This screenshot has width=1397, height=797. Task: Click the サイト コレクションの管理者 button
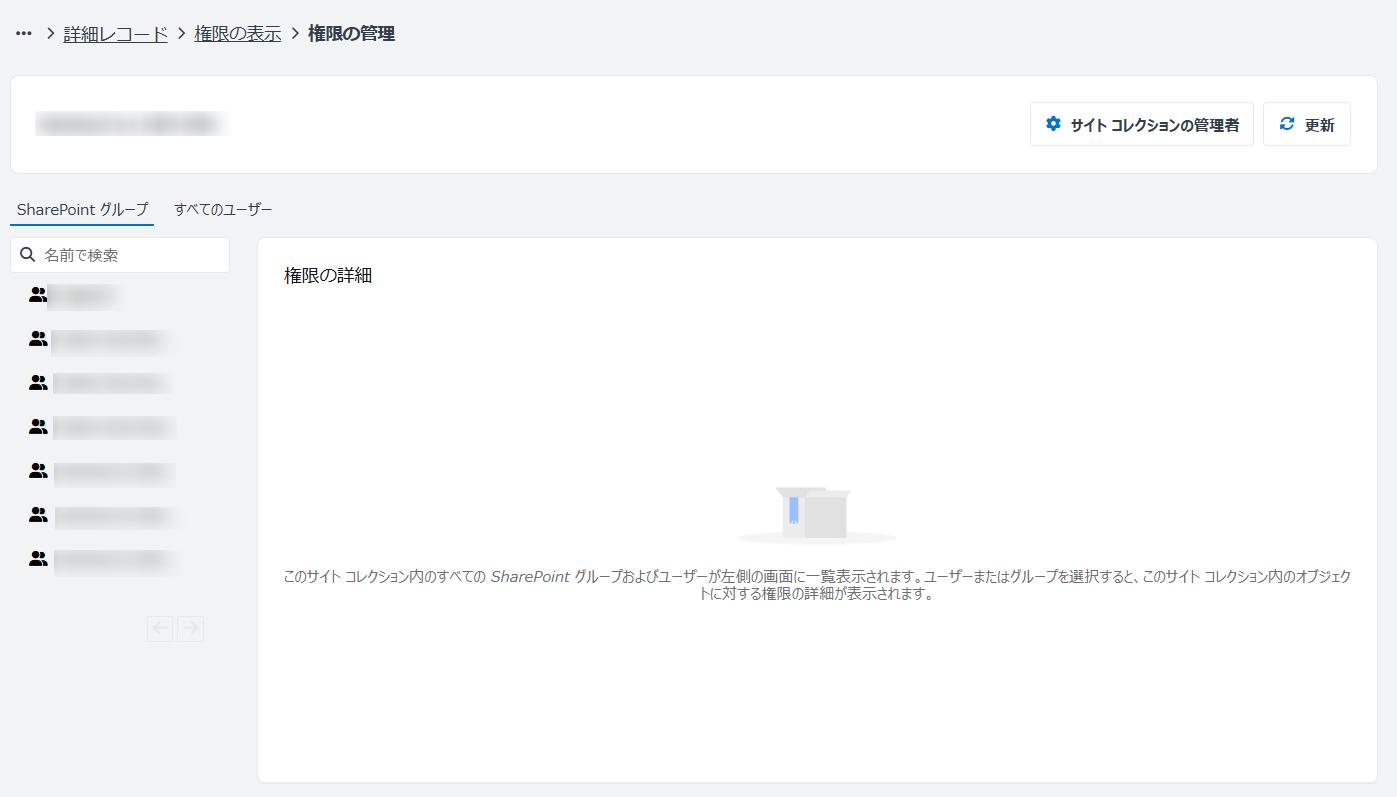click(1142, 125)
